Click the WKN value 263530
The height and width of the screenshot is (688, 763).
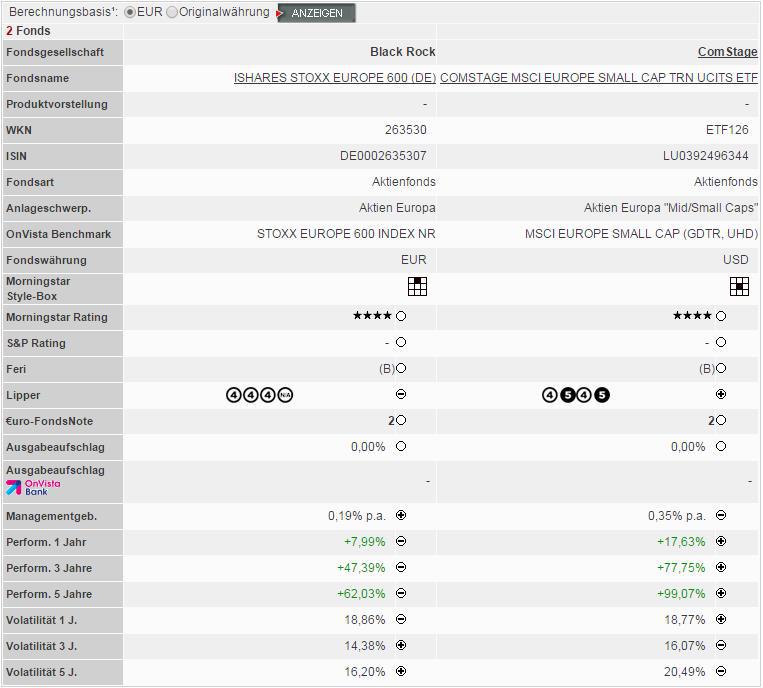405,130
